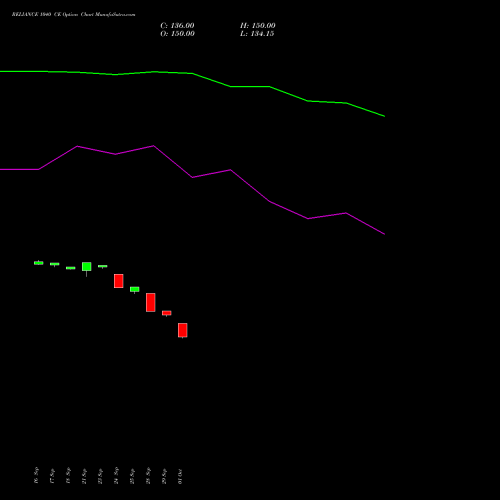500x500 pixels.
Task: Select the last red candle for 01 Oct
Action: [x=183, y=330]
